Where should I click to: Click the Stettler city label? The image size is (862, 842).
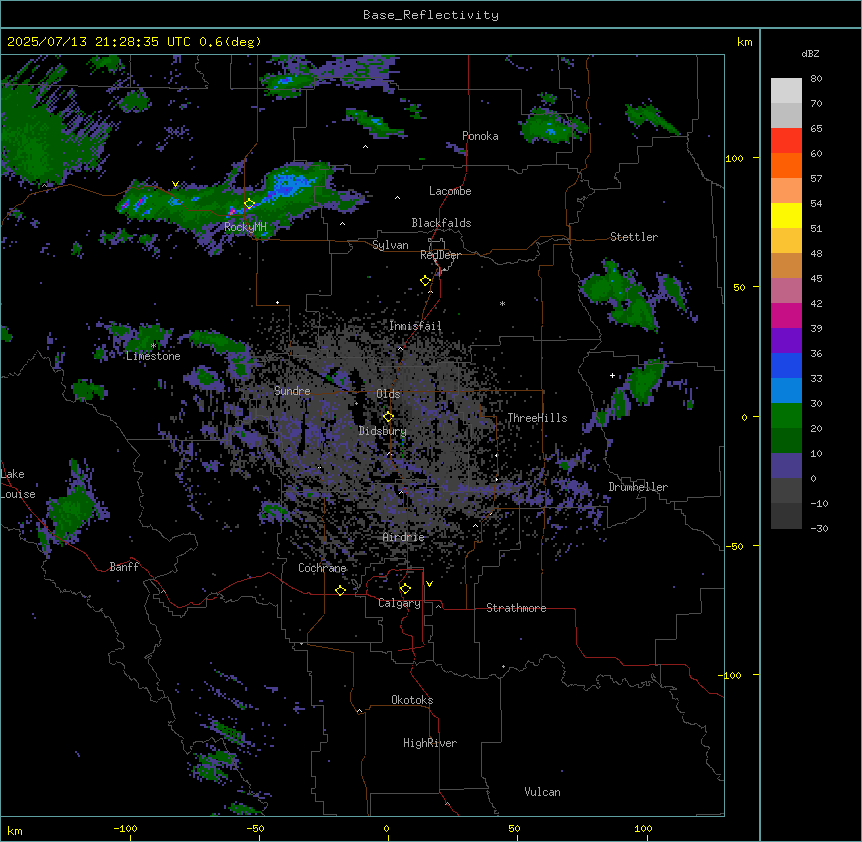coord(634,237)
